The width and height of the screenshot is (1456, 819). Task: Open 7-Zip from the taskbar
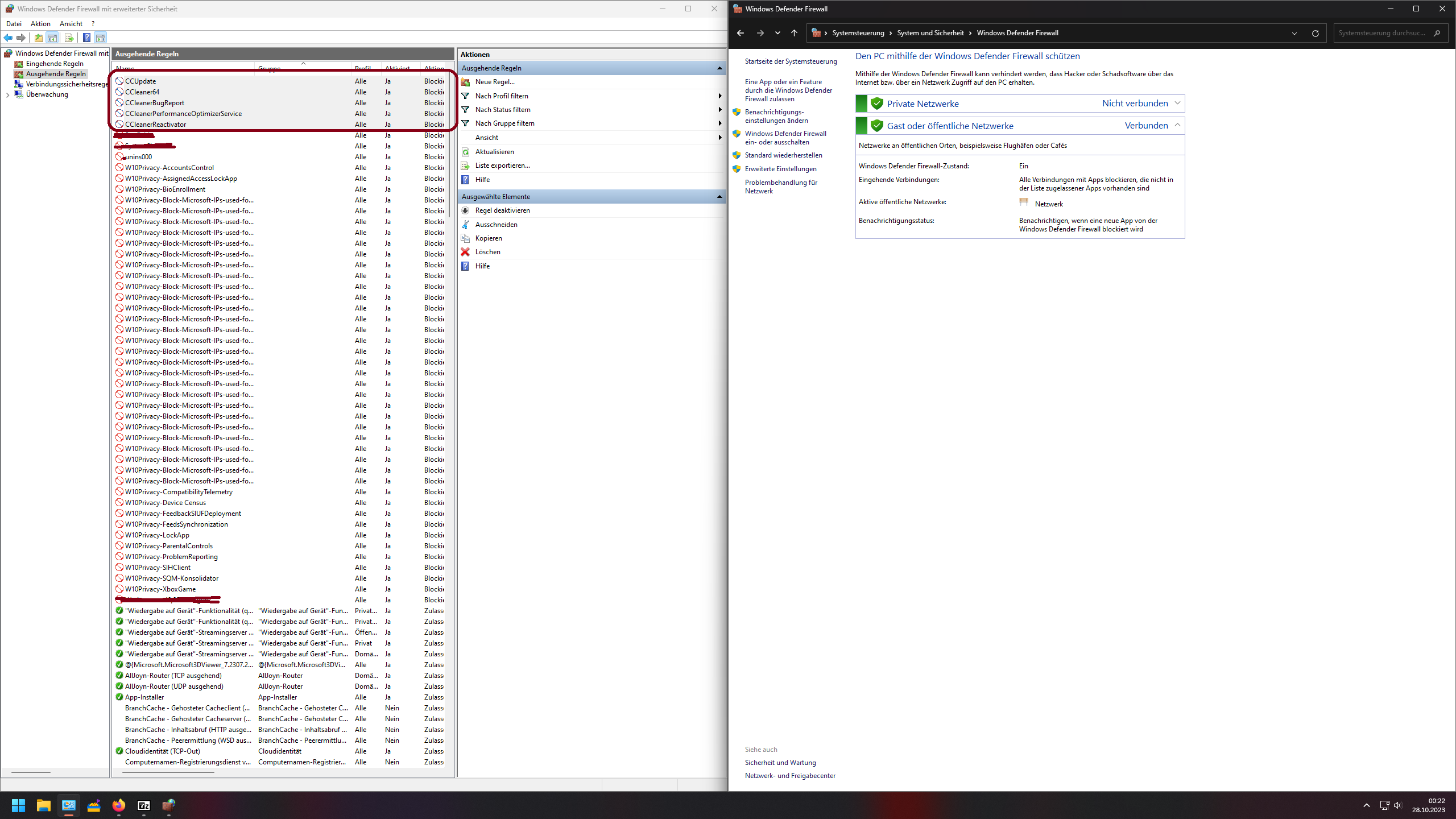143,805
